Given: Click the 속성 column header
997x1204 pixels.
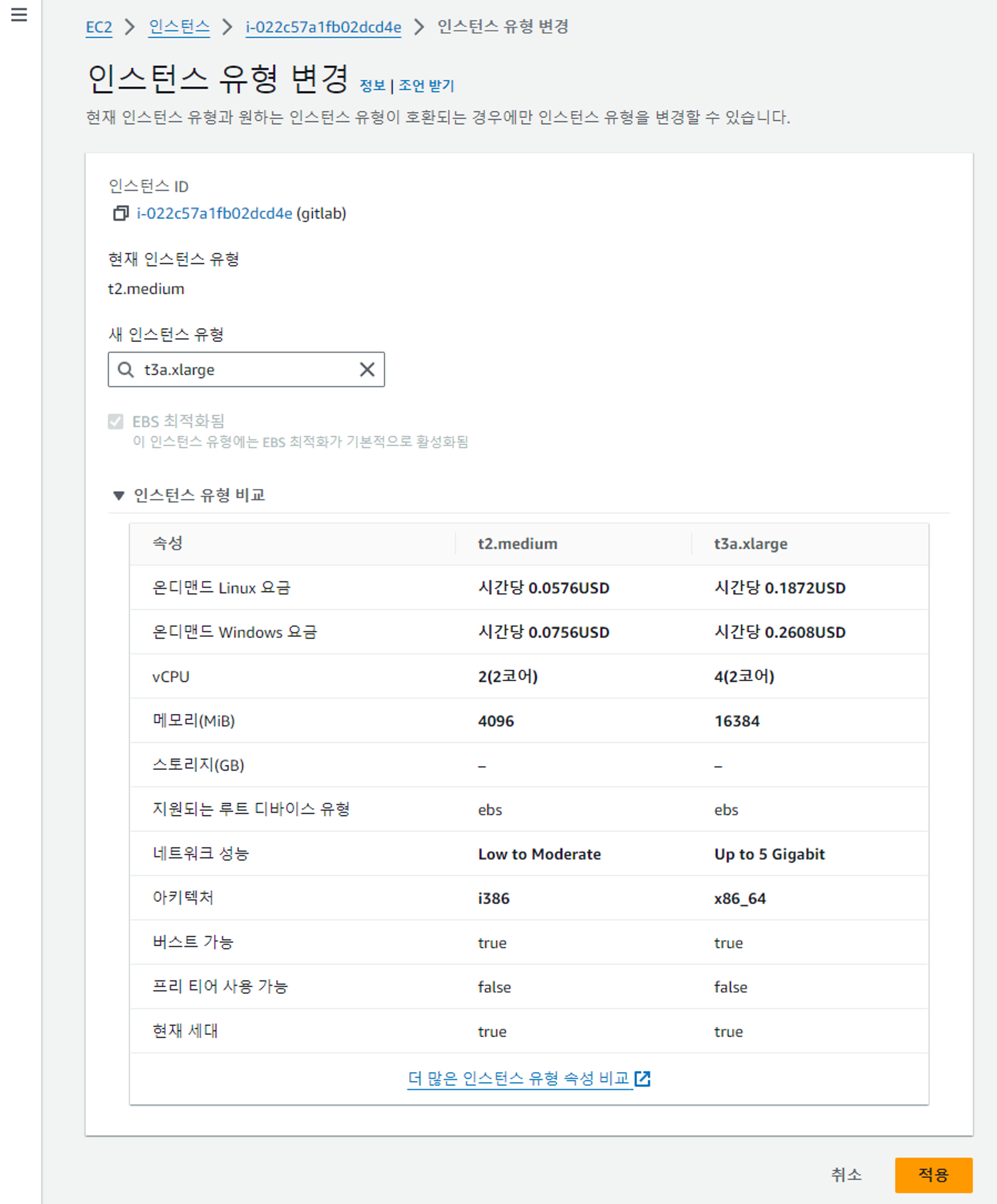Looking at the screenshot, I should (167, 544).
